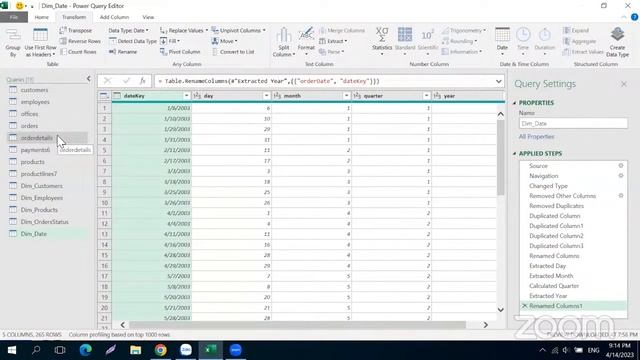The height and width of the screenshot is (360, 640).
Task: Click the Format text icon
Action: [x=306, y=41]
